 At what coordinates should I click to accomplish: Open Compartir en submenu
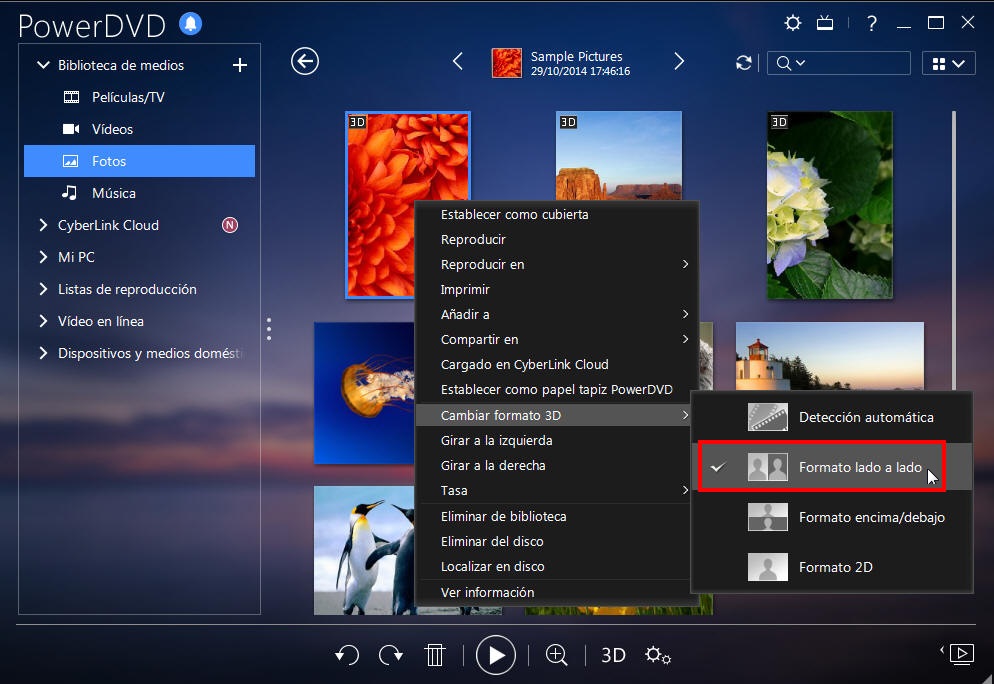tap(557, 340)
